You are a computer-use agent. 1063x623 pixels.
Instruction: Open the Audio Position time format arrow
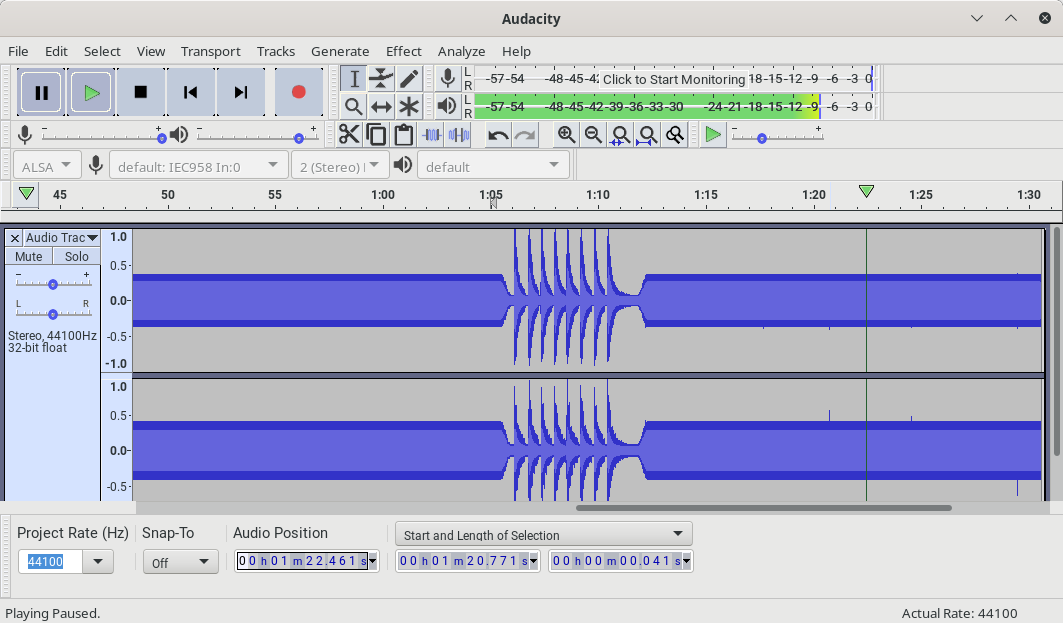click(x=372, y=561)
